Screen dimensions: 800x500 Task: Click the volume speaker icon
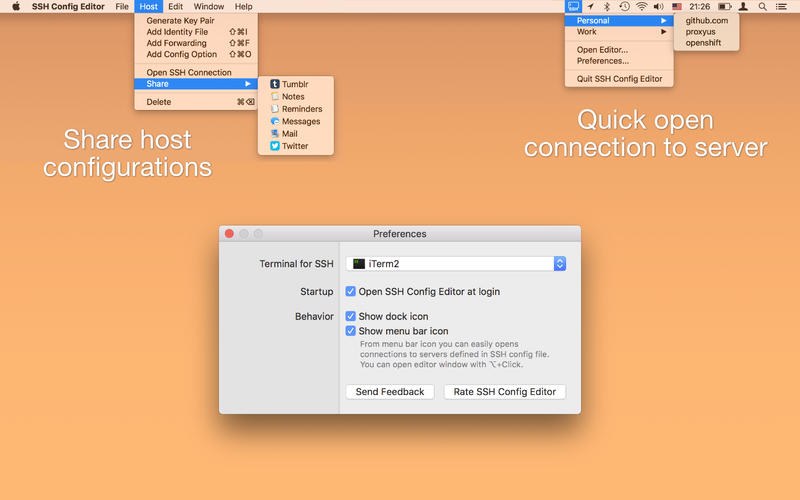coord(659,7)
